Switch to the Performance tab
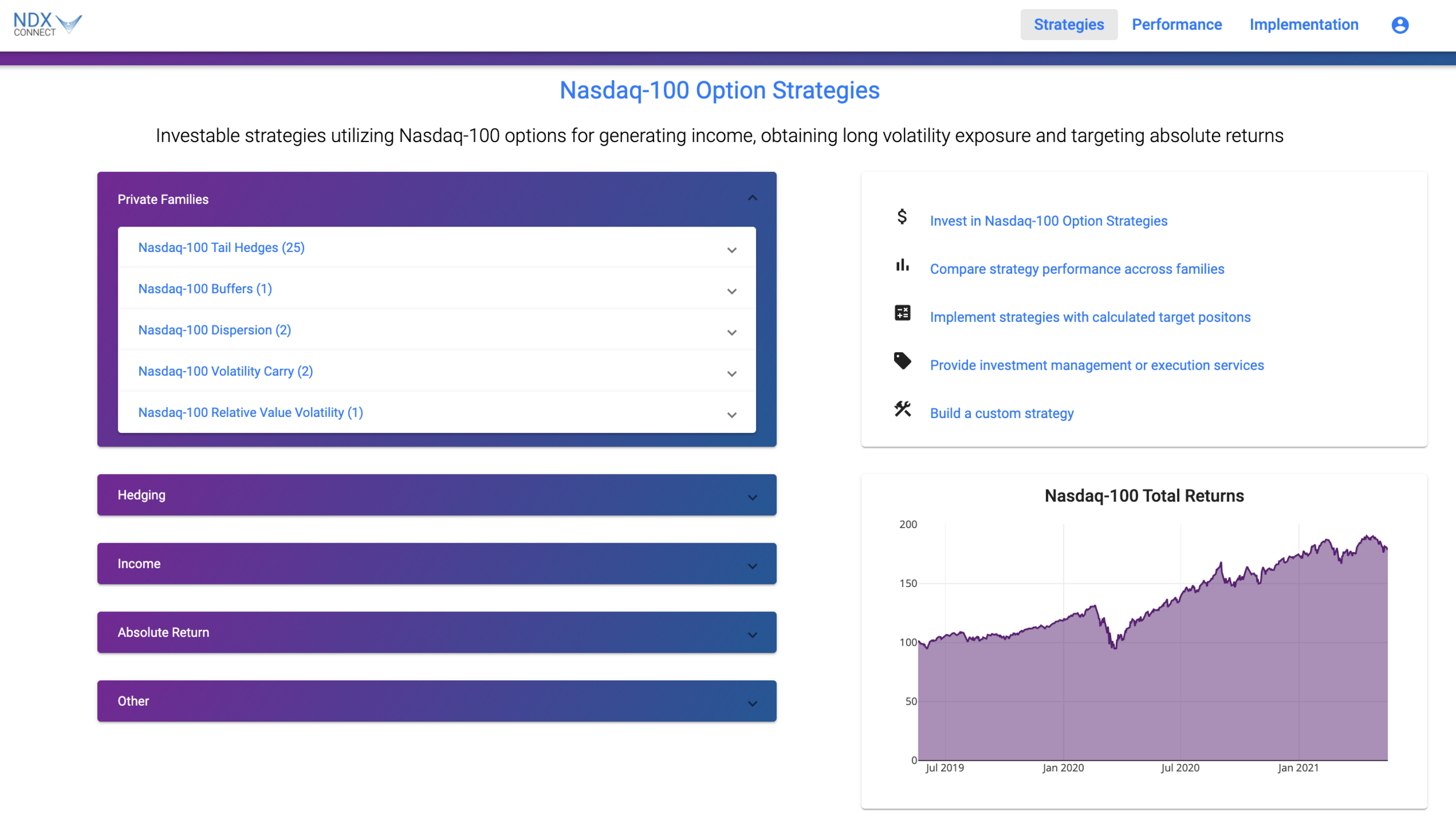 coord(1176,24)
